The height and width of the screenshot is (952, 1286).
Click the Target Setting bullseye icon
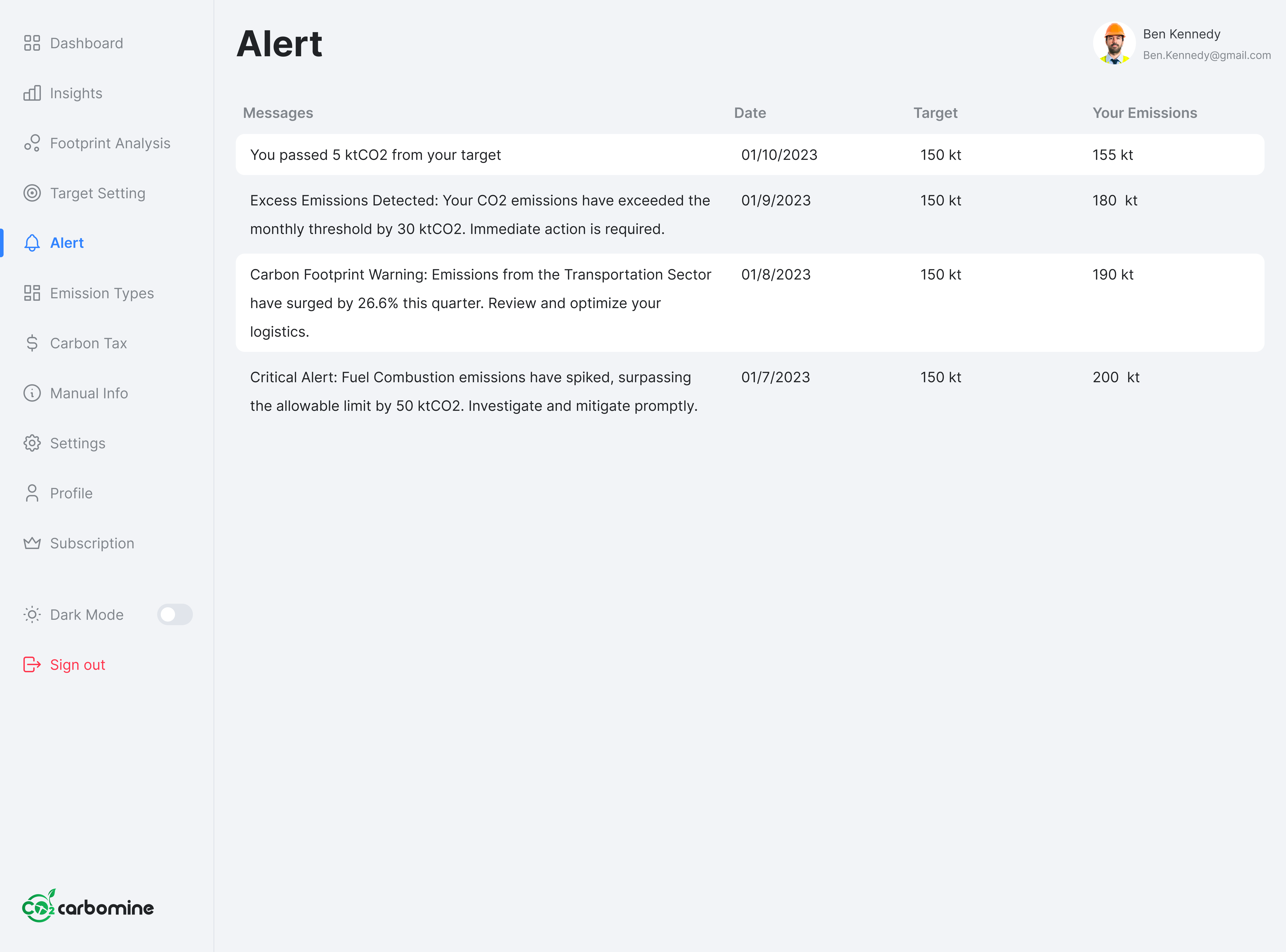pos(32,193)
